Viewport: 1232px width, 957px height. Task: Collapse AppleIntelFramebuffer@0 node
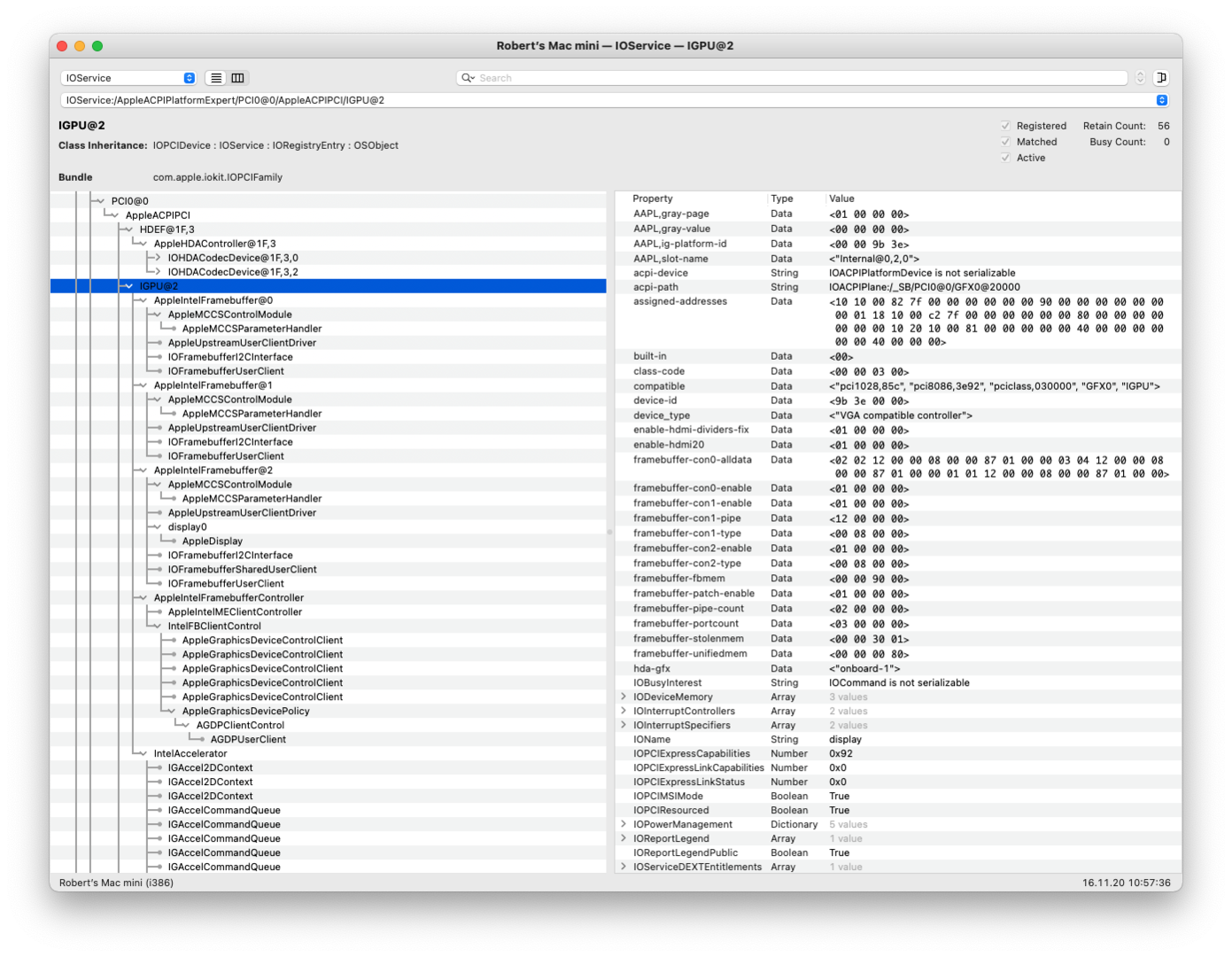[x=143, y=300]
